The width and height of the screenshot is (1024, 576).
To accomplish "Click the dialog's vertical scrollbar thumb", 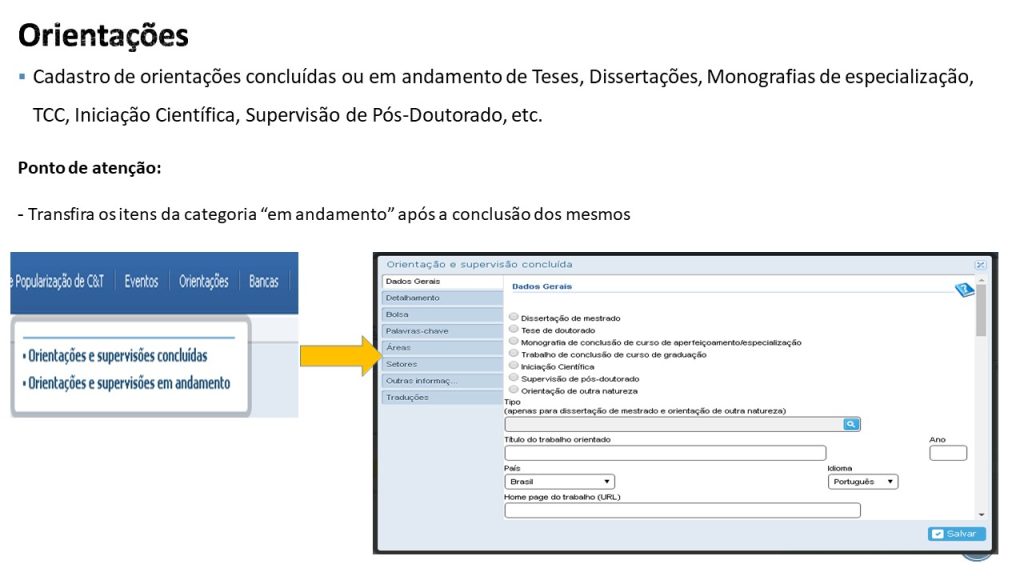I will click(980, 310).
